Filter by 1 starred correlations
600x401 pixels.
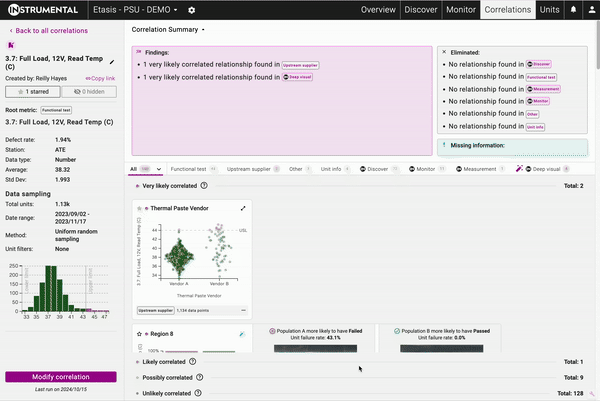33,92
